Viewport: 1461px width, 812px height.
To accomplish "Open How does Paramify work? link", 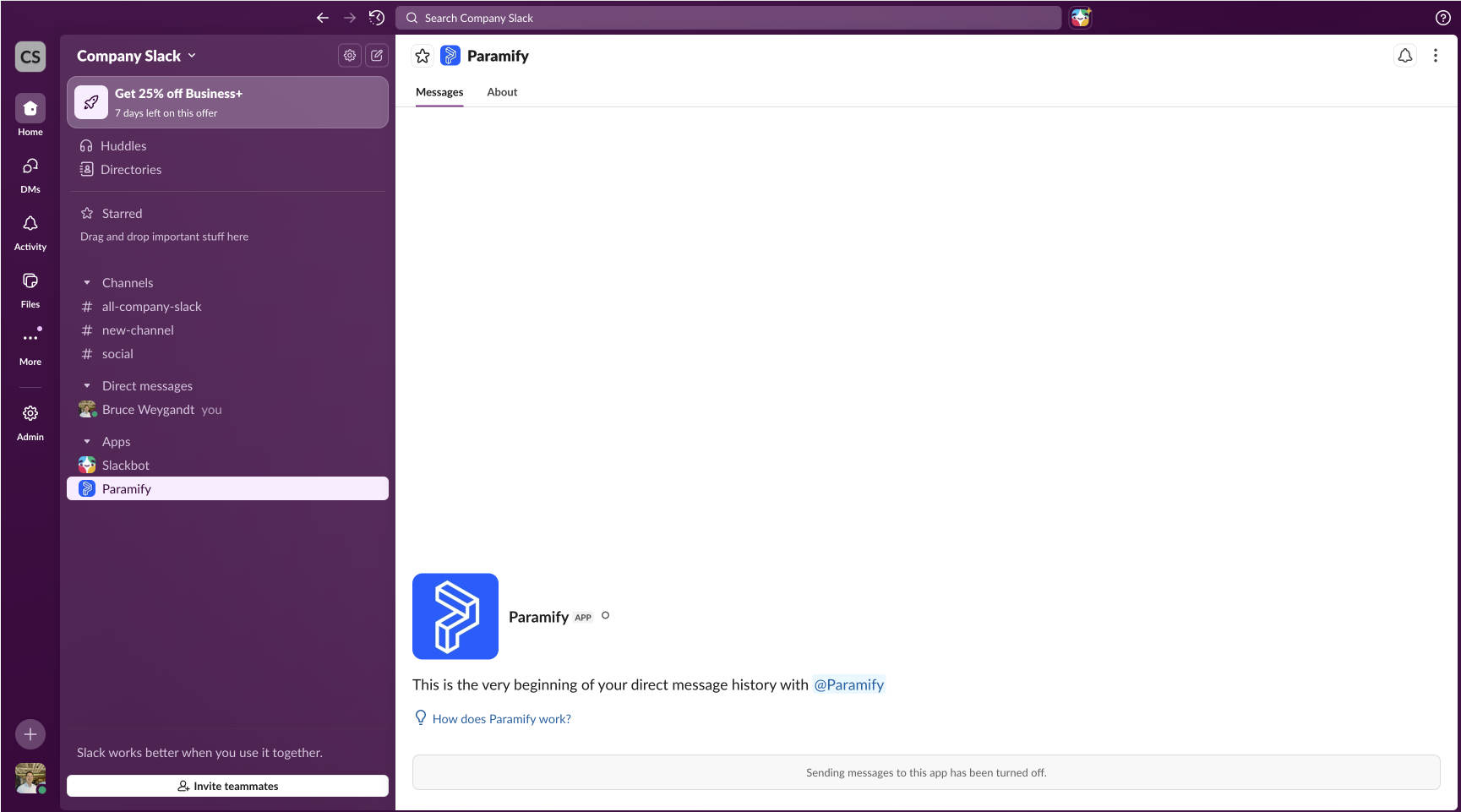I will pyautogui.click(x=502, y=719).
